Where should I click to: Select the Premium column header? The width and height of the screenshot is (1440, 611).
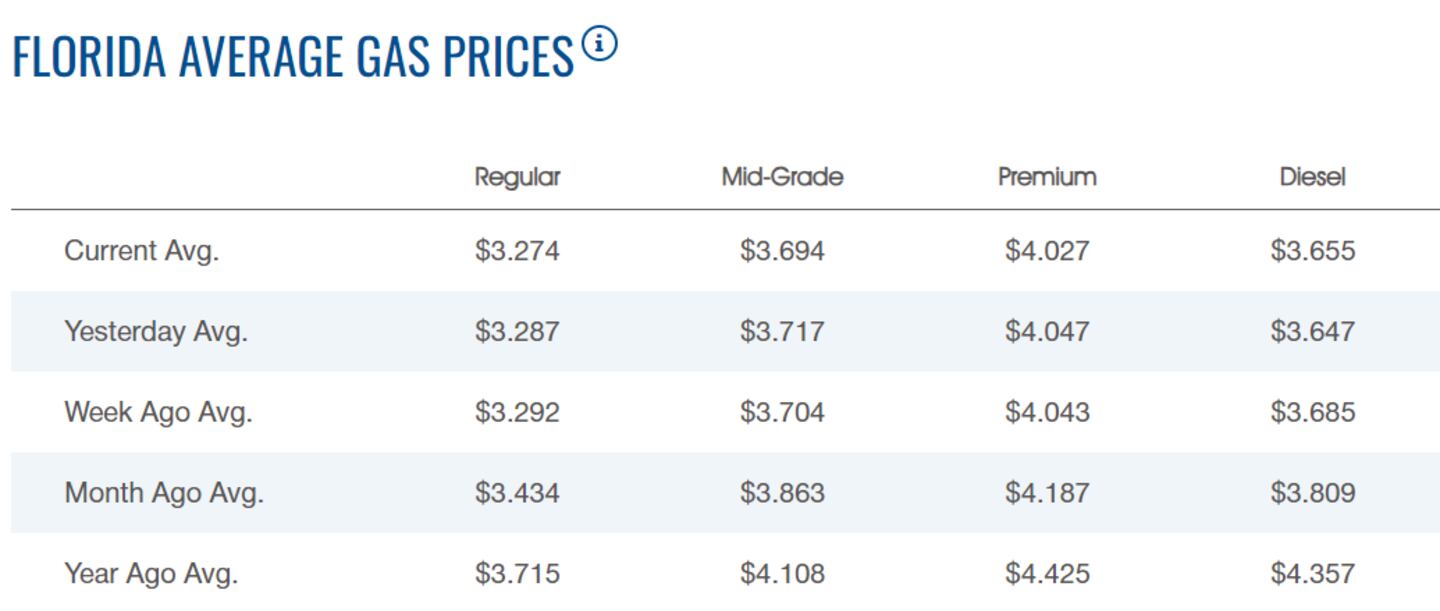tap(1047, 177)
